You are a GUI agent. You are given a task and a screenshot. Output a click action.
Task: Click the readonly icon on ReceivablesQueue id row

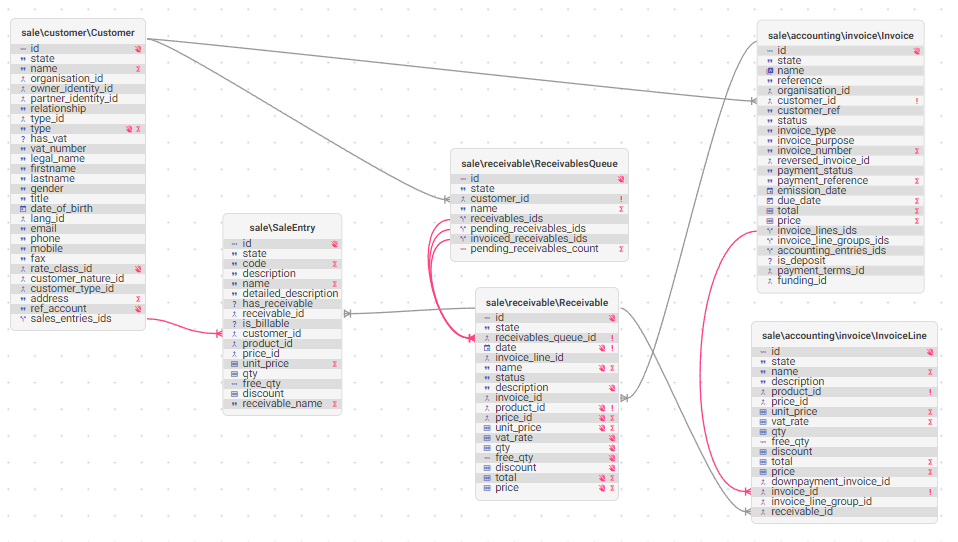point(621,179)
